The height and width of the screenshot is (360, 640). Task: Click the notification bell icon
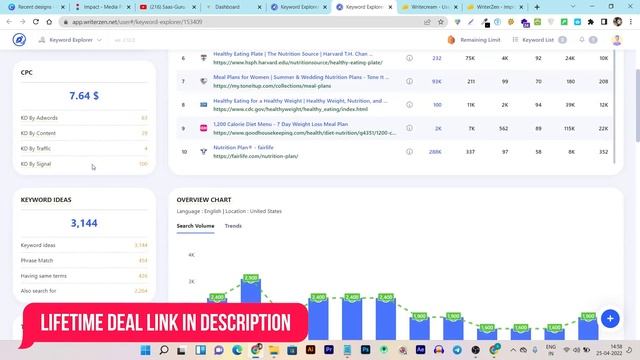[582, 40]
